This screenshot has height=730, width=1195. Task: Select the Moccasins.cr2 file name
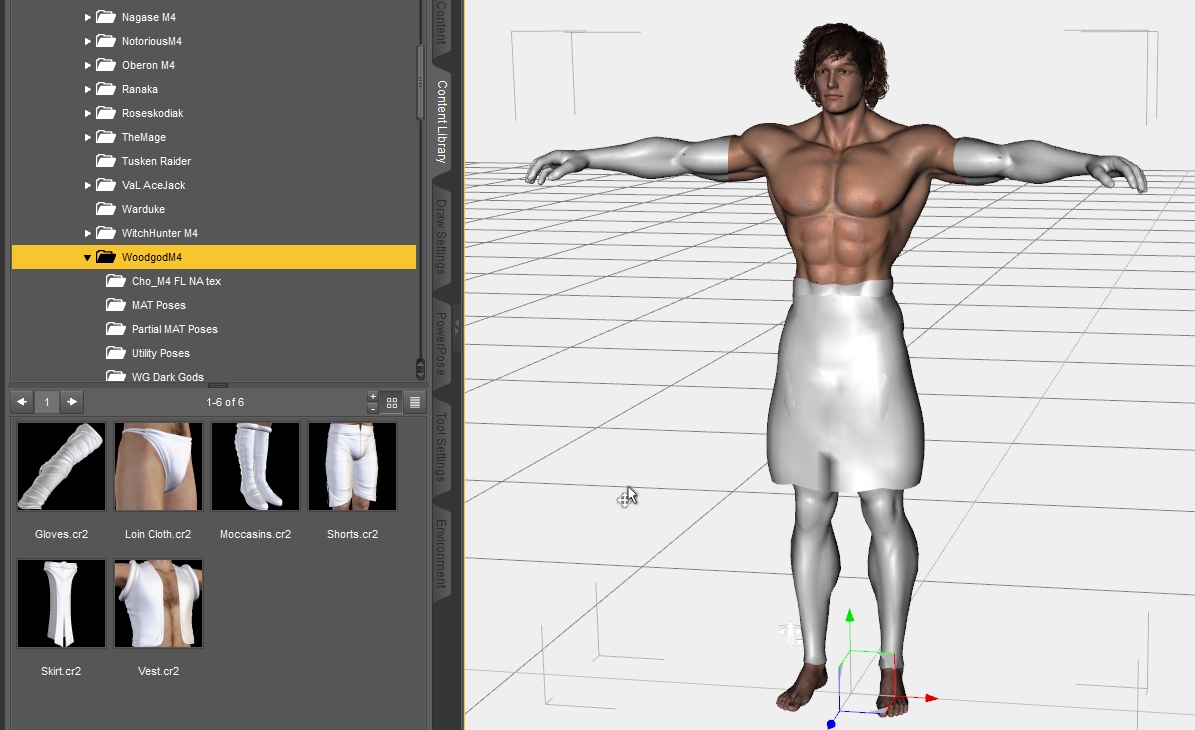pos(255,534)
